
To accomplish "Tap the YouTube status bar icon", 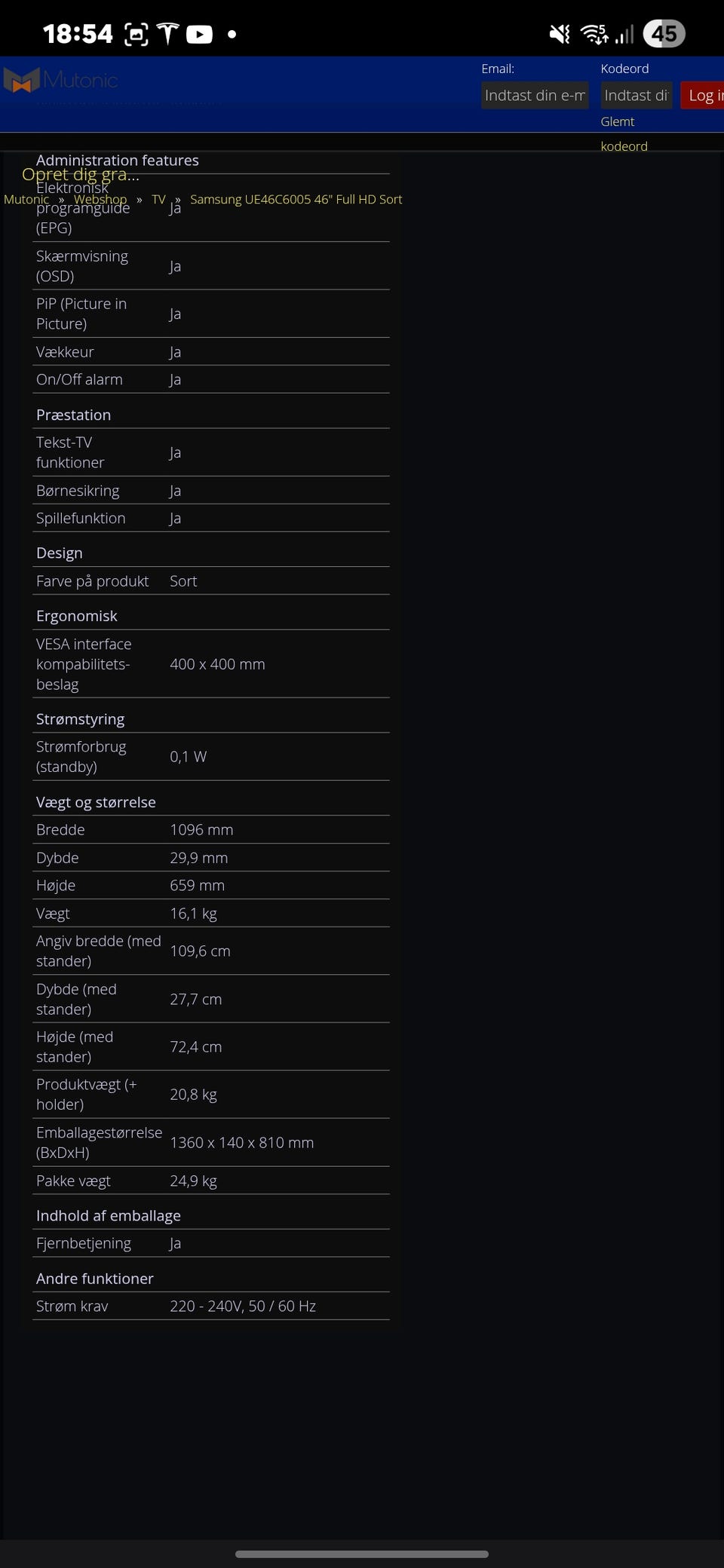I will point(199,34).
